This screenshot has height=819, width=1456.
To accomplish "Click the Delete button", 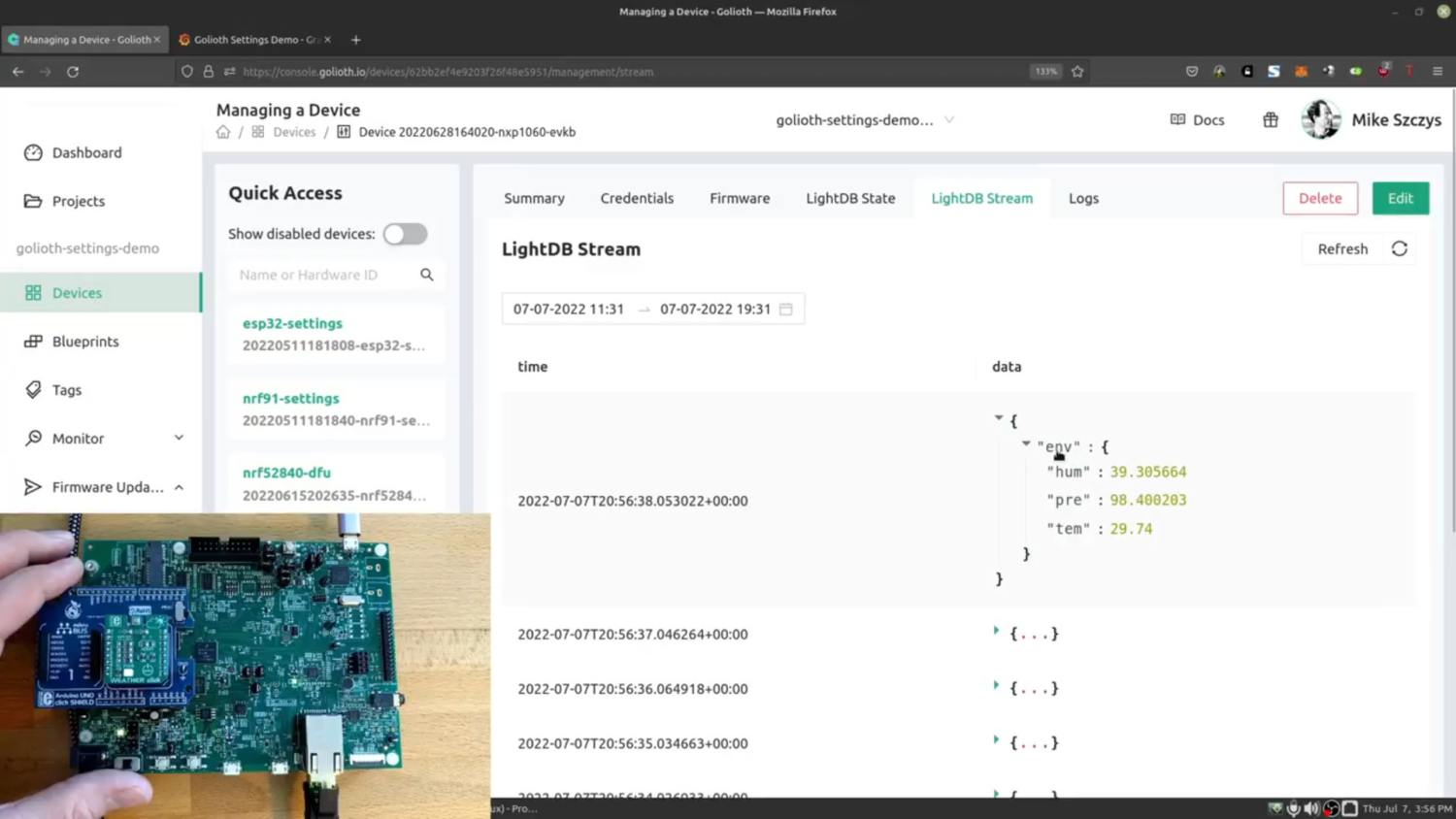I will (1320, 197).
